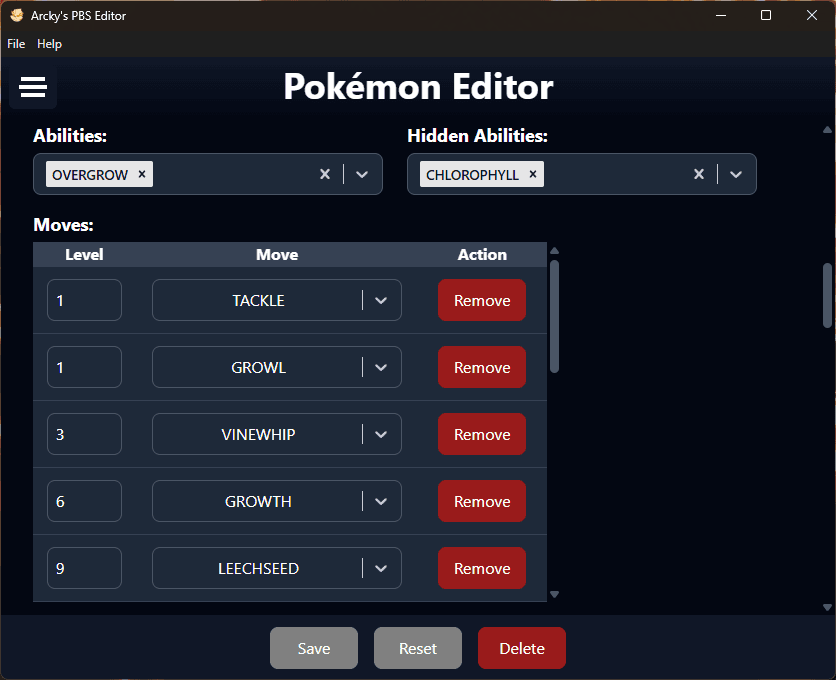Image resolution: width=836 pixels, height=680 pixels.
Task: Click the main page vertical scrollbar thumb
Action: pos(827,295)
